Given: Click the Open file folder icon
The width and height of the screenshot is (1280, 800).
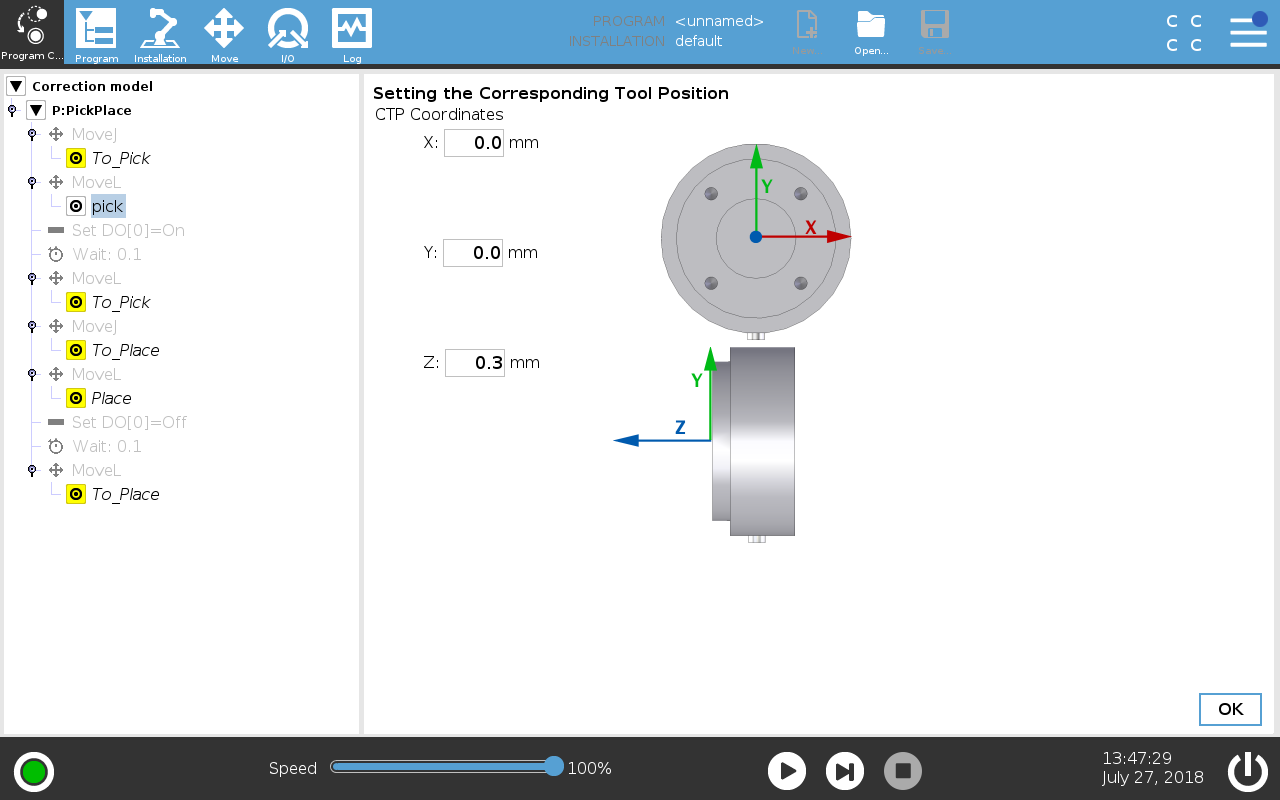Looking at the screenshot, I should click(871, 30).
